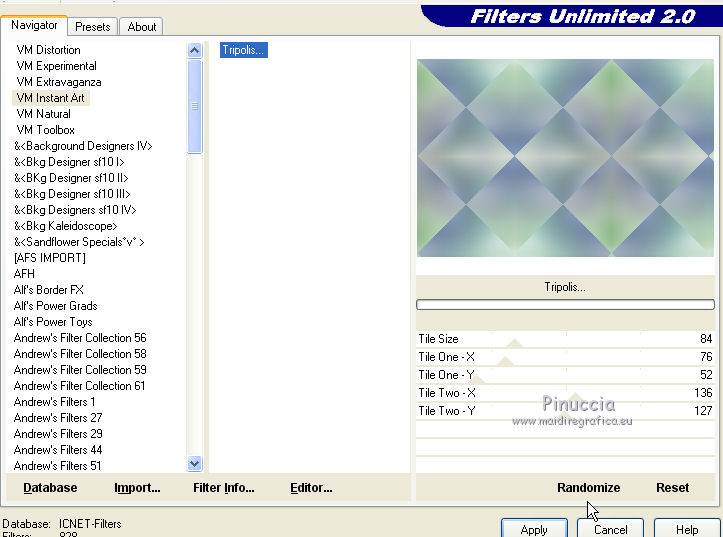Randomize the filter settings
Image resolution: width=723 pixels, height=537 pixels.
click(588, 488)
